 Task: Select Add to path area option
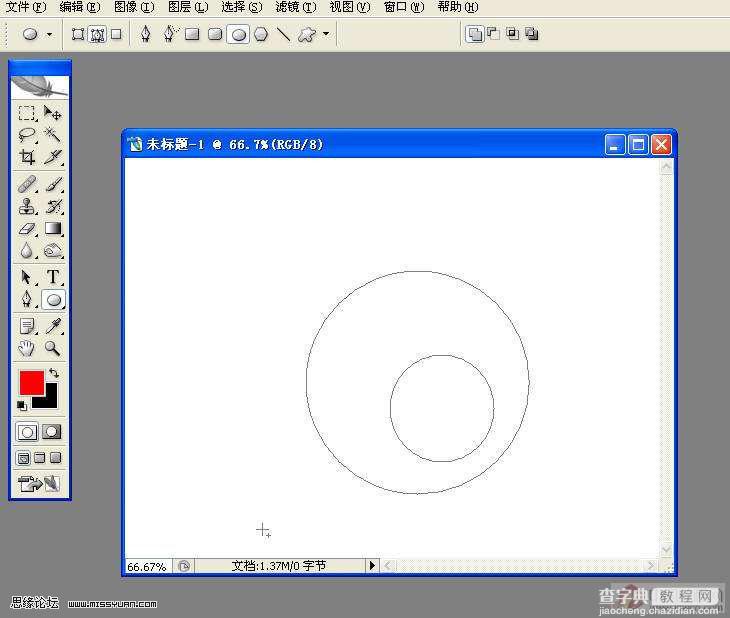474,34
